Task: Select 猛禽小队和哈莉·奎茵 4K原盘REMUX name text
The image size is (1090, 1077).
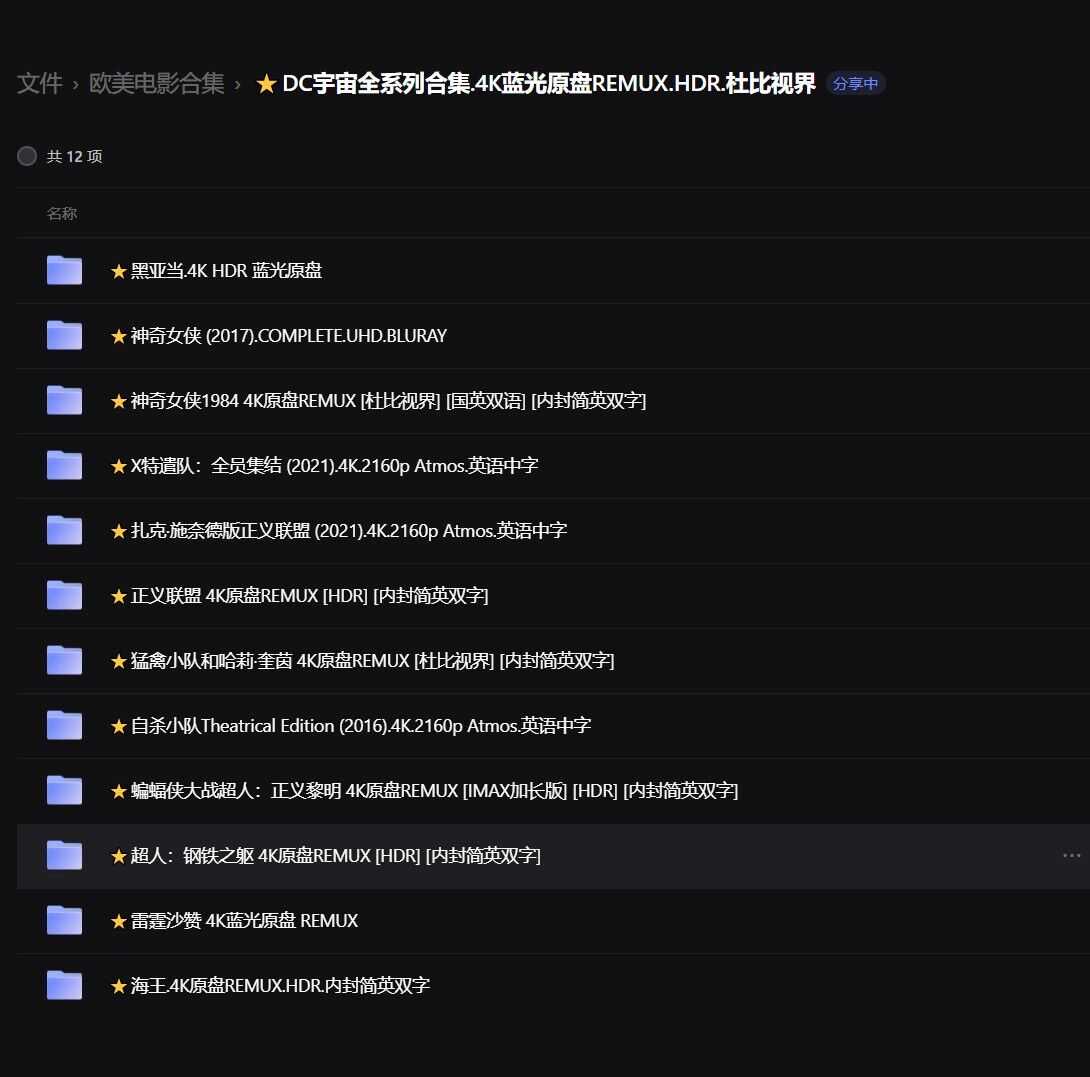Action: click(x=373, y=661)
